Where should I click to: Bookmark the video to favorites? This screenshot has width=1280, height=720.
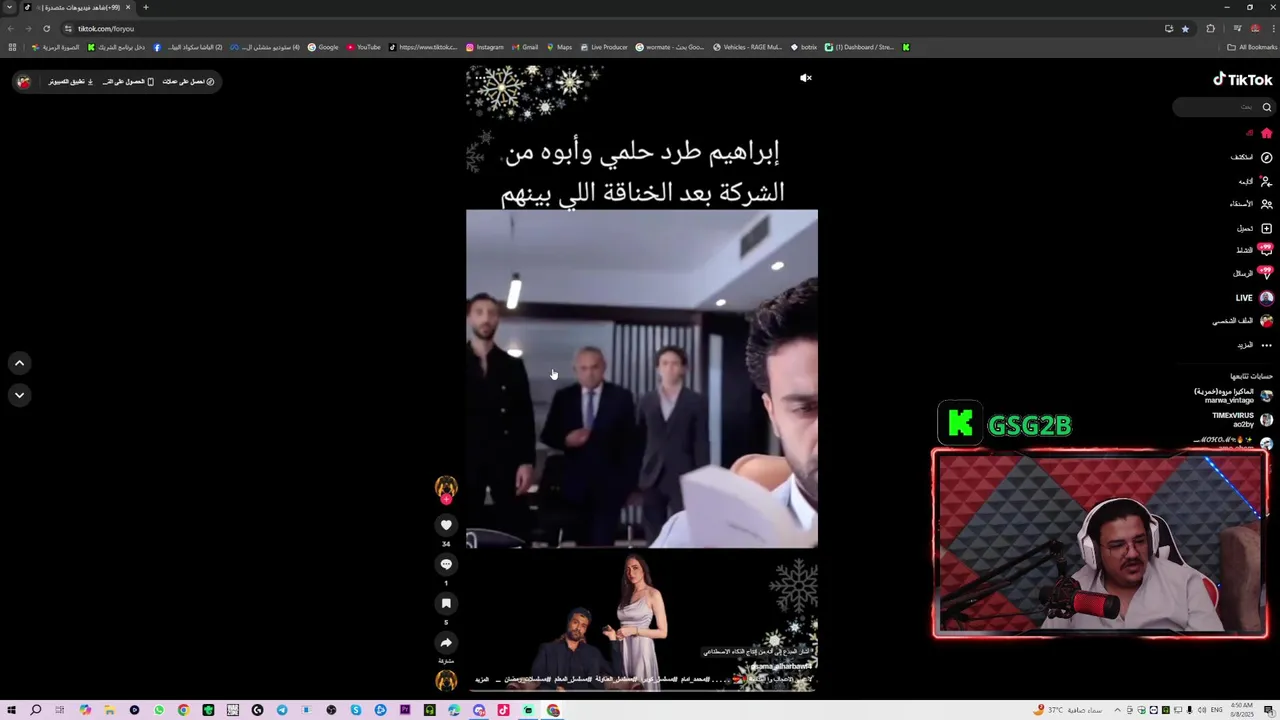(x=446, y=603)
